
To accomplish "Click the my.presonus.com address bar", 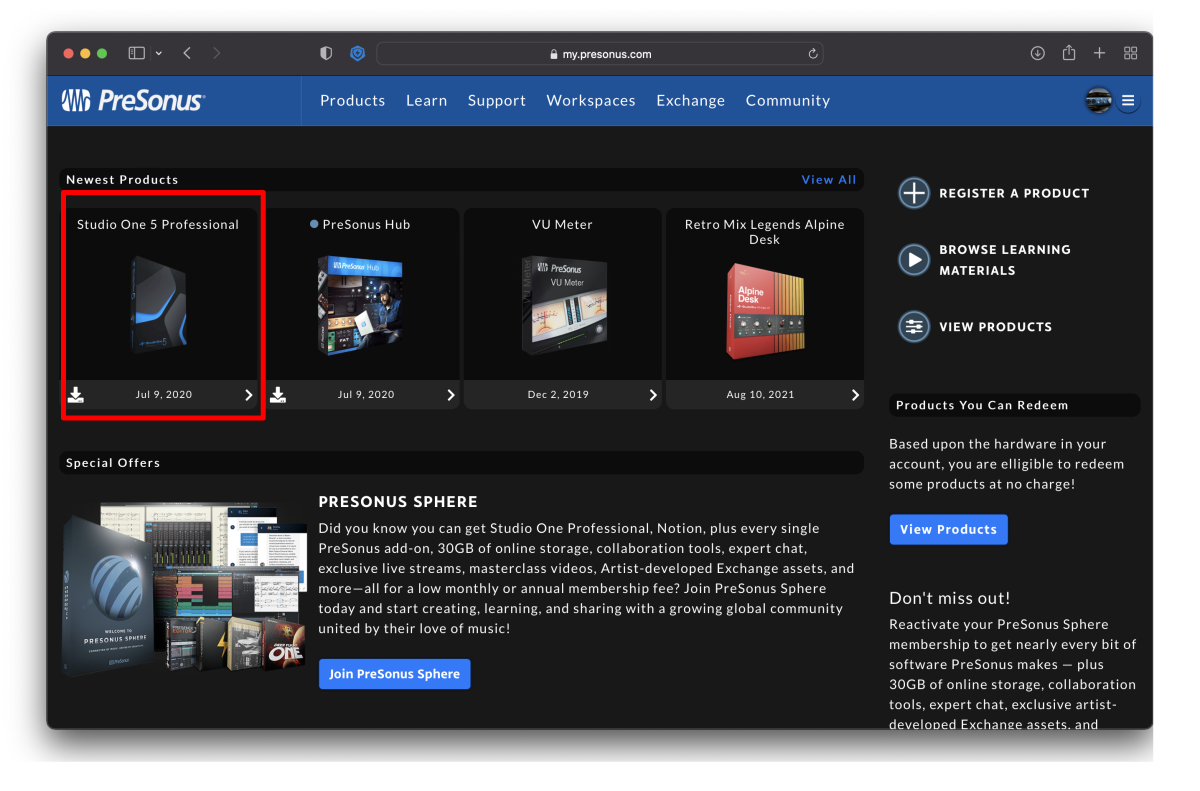I will [x=600, y=54].
